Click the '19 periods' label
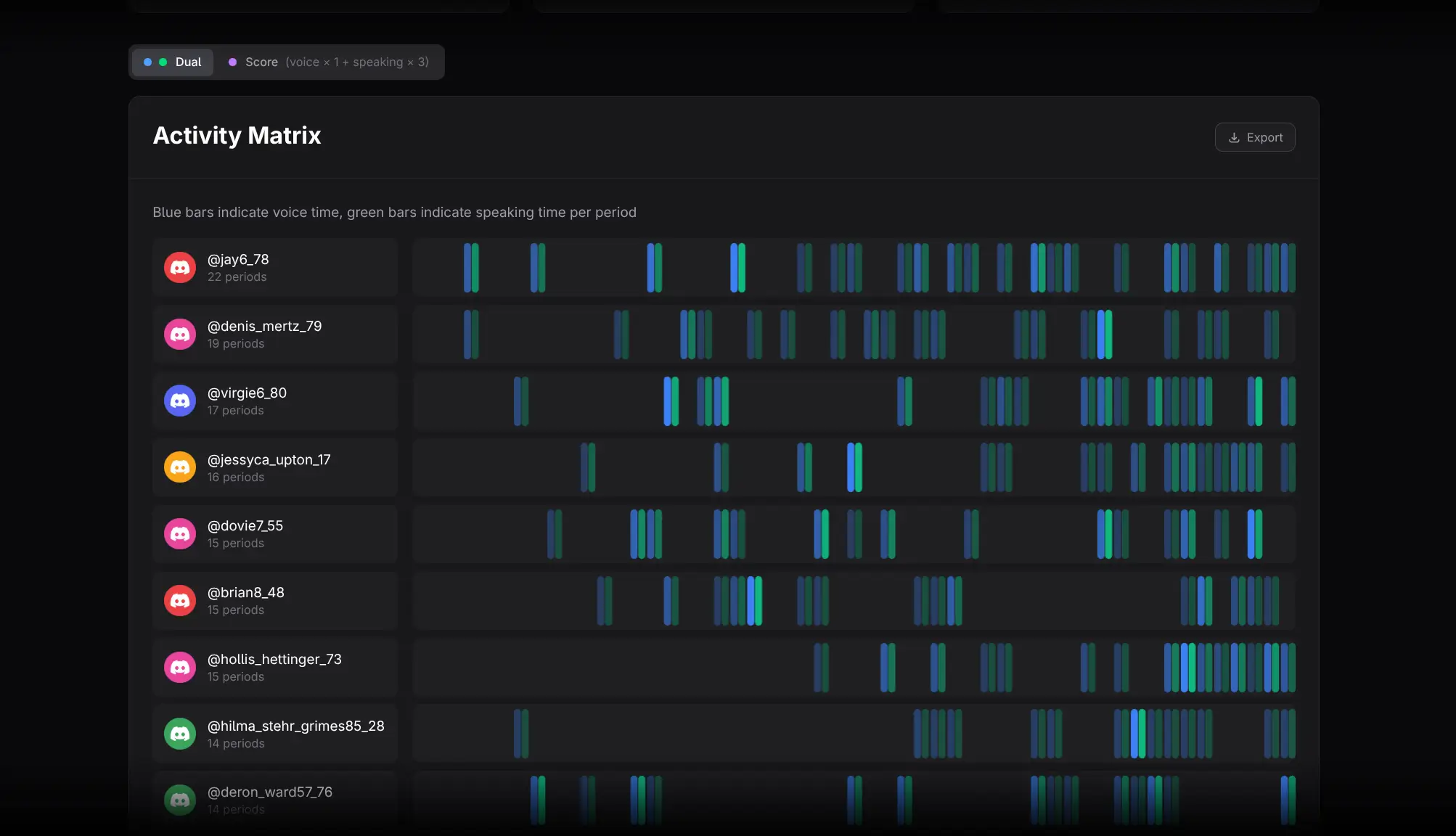Viewport: 1456px width, 836px height. click(x=236, y=344)
